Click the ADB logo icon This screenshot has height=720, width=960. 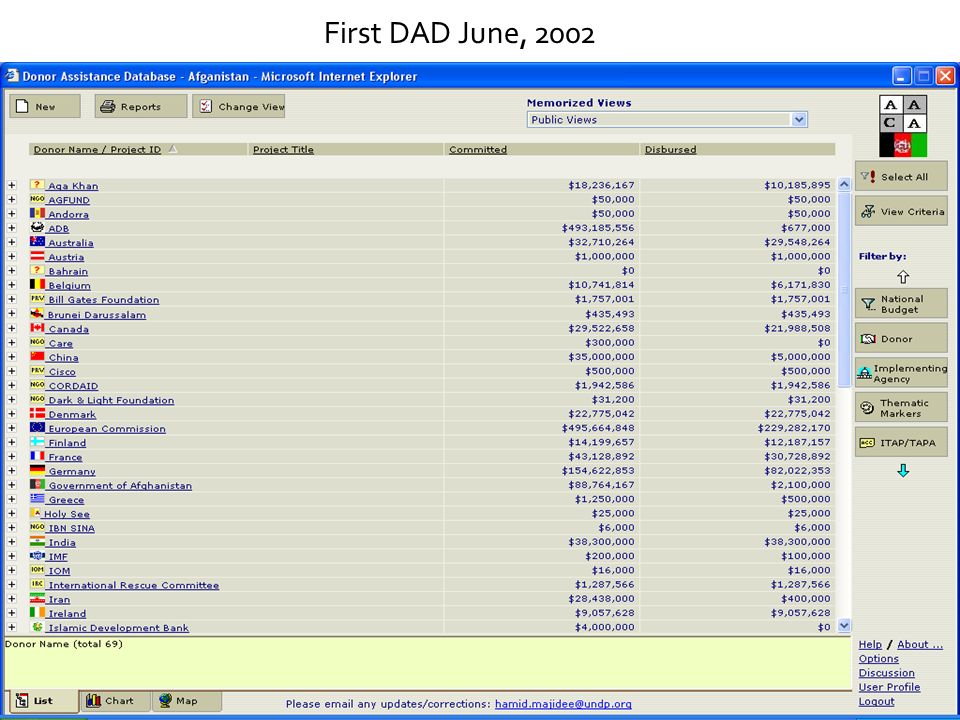coord(37,227)
